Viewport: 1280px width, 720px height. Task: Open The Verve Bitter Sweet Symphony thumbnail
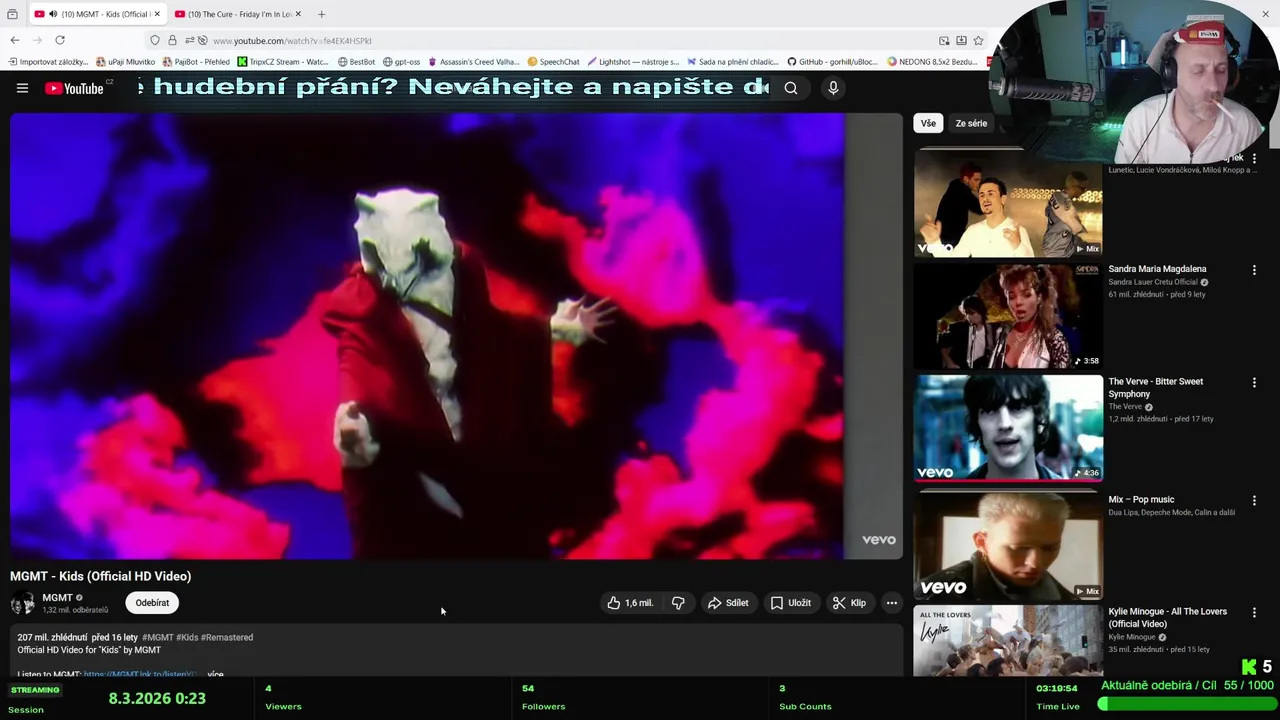click(1008, 428)
